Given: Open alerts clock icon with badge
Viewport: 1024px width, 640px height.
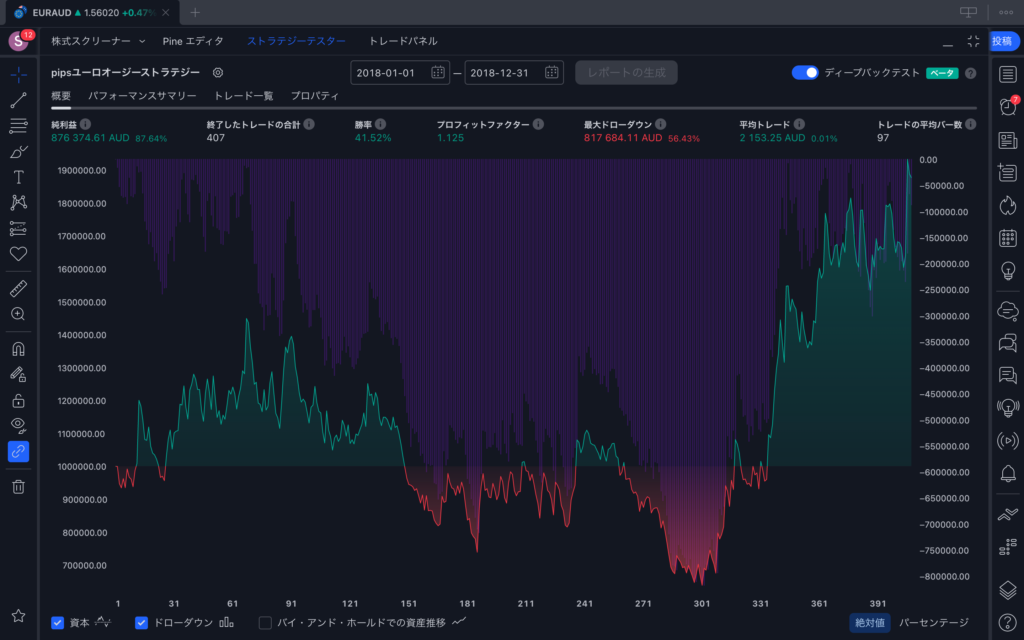Looking at the screenshot, I should (1008, 106).
